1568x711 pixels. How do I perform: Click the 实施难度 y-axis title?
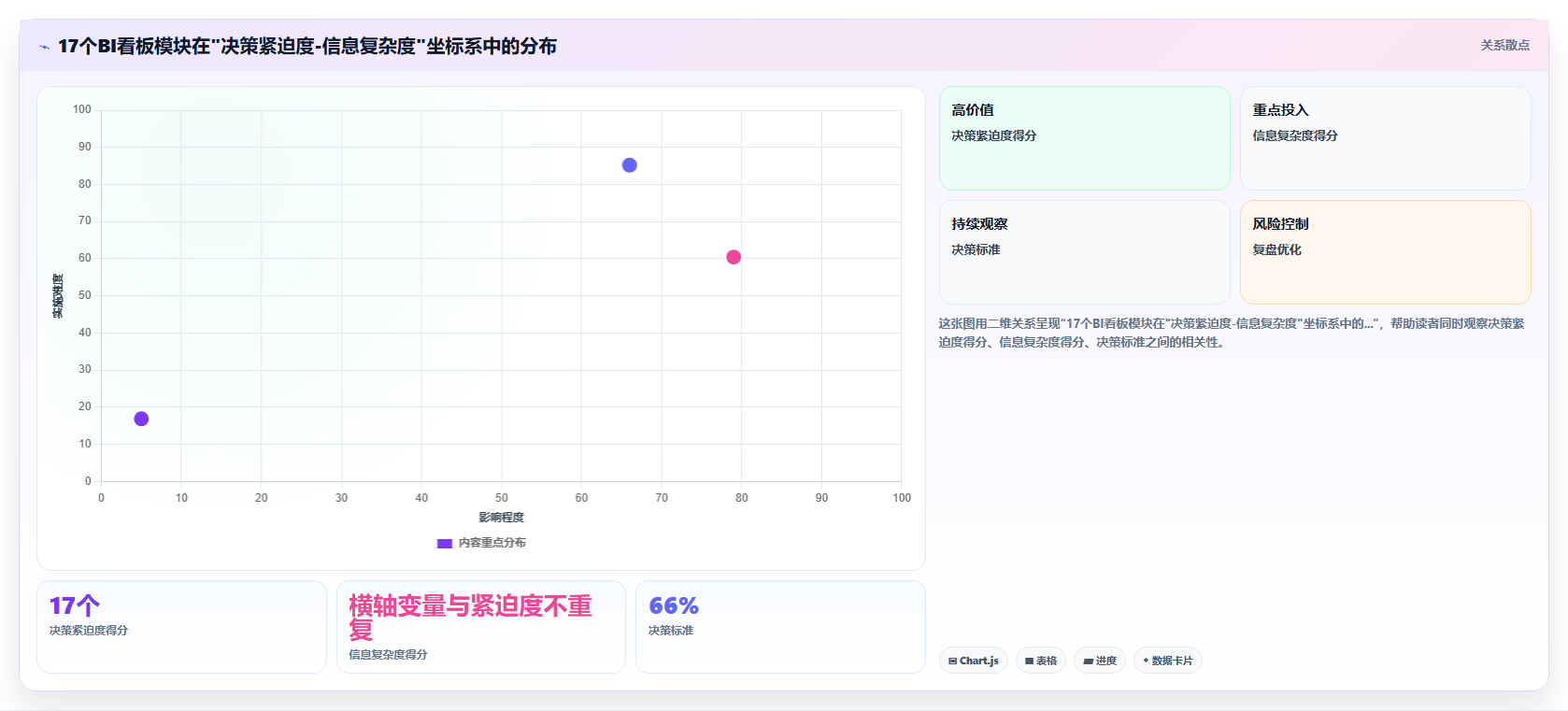point(58,295)
